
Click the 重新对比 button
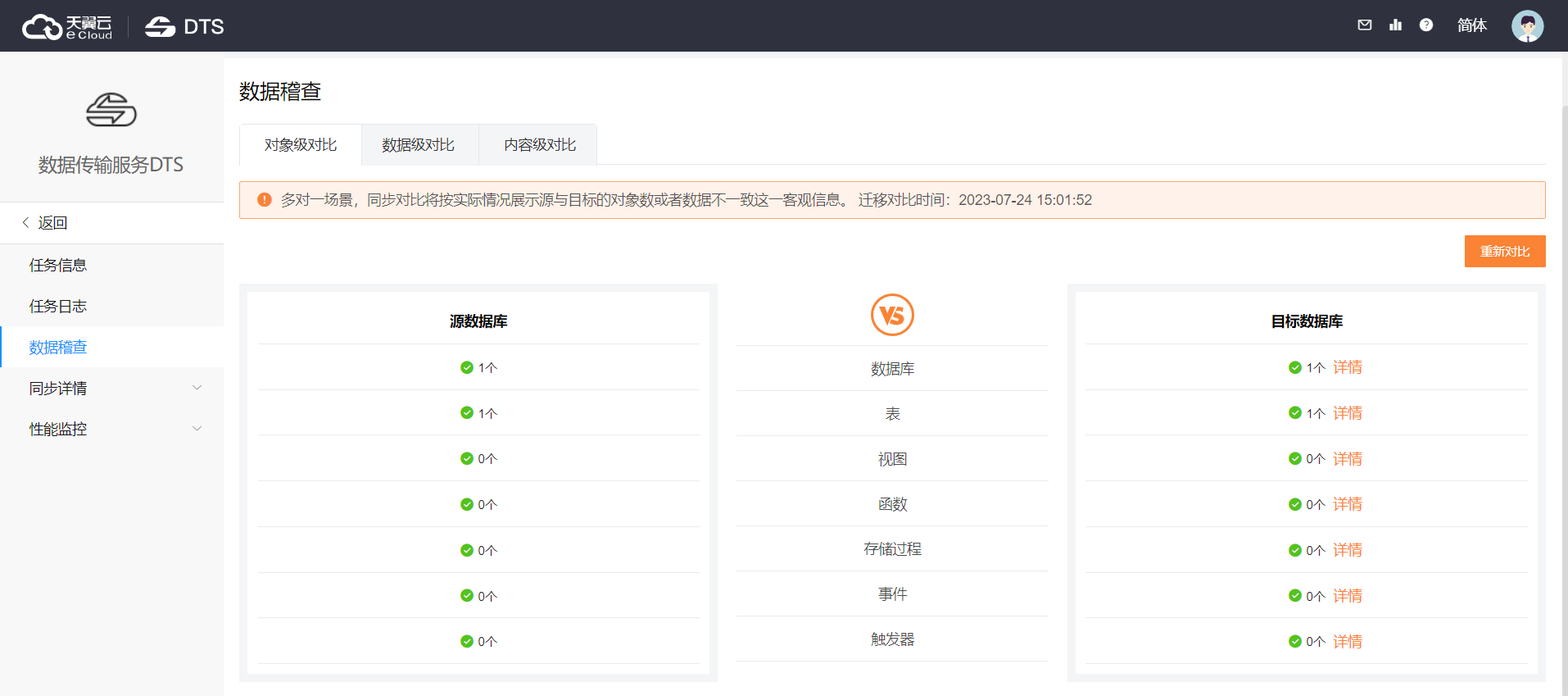[x=1504, y=252]
